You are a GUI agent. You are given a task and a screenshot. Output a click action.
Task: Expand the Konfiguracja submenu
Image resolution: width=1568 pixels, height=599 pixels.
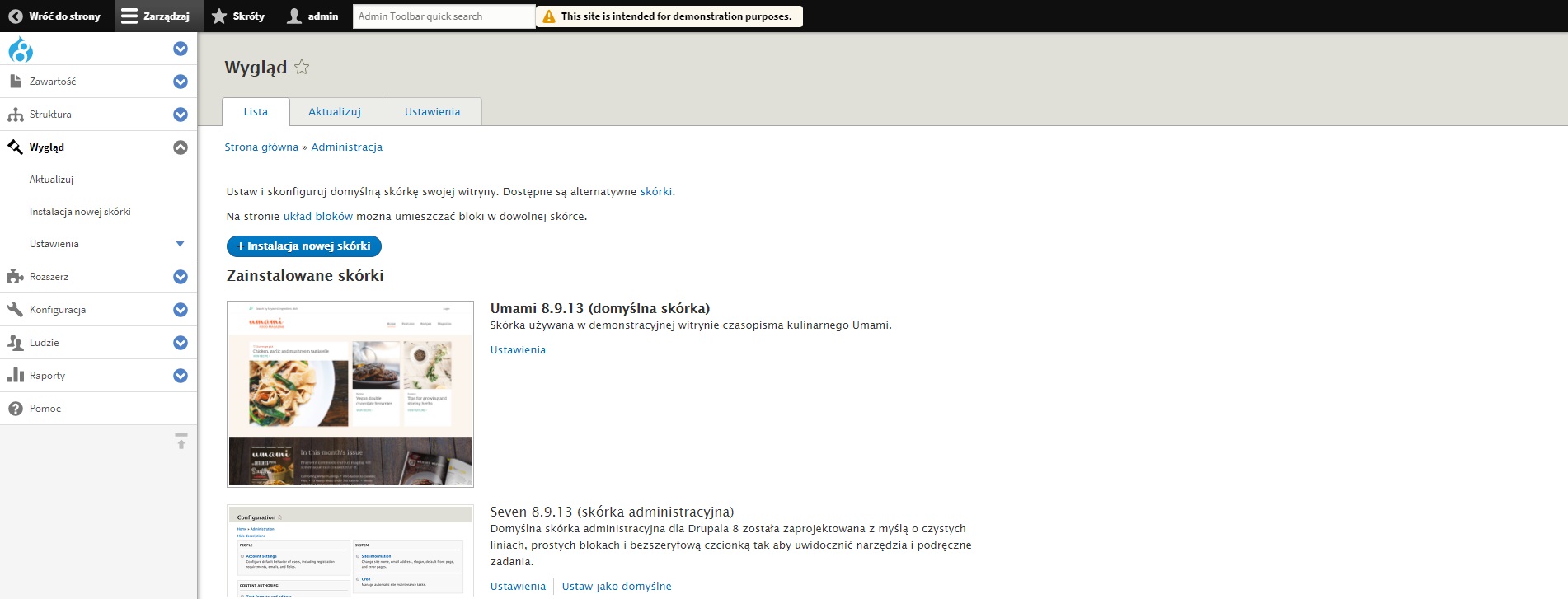click(181, 310)
